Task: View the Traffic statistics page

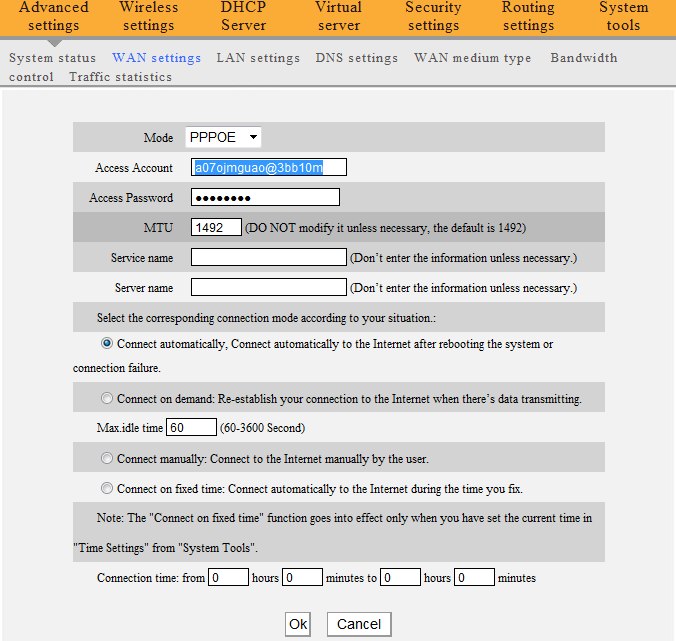Action: (120, 77)
